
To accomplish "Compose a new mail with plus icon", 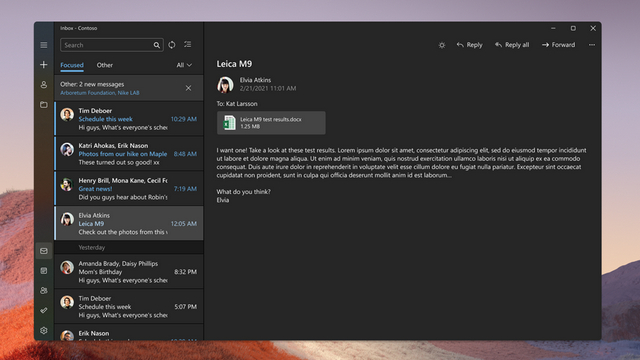I will tap(44, 64).
